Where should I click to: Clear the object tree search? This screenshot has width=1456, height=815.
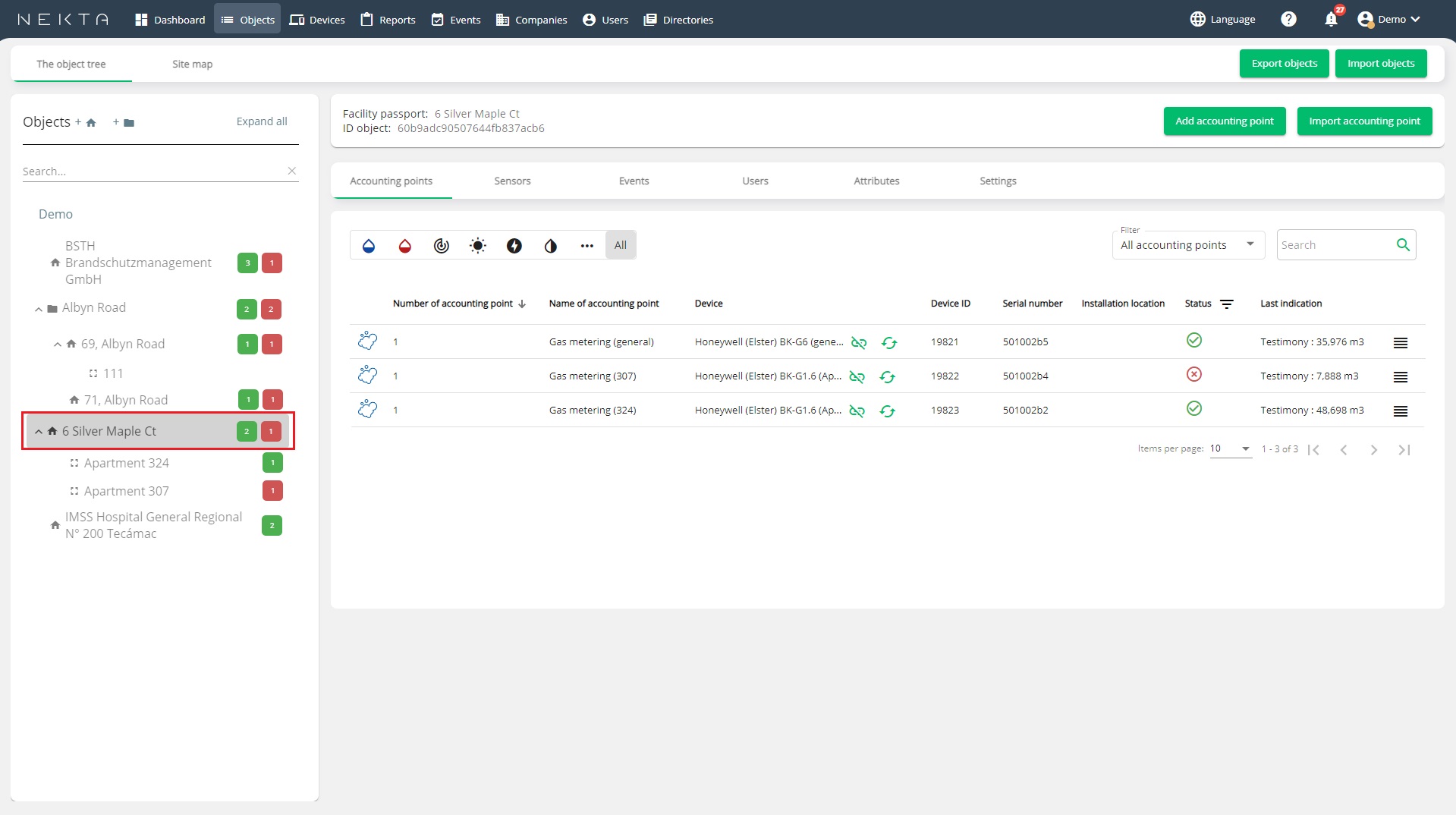pyautogui.click(x=292, y=171)
